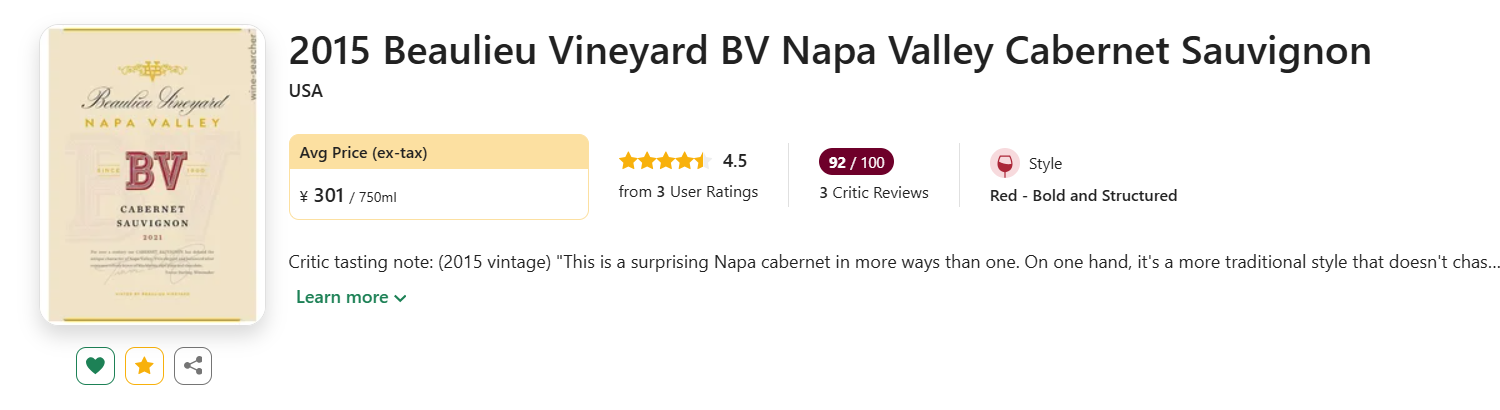Click the wine title heading
Screen dimensions: 1500x410
[829, 50]
